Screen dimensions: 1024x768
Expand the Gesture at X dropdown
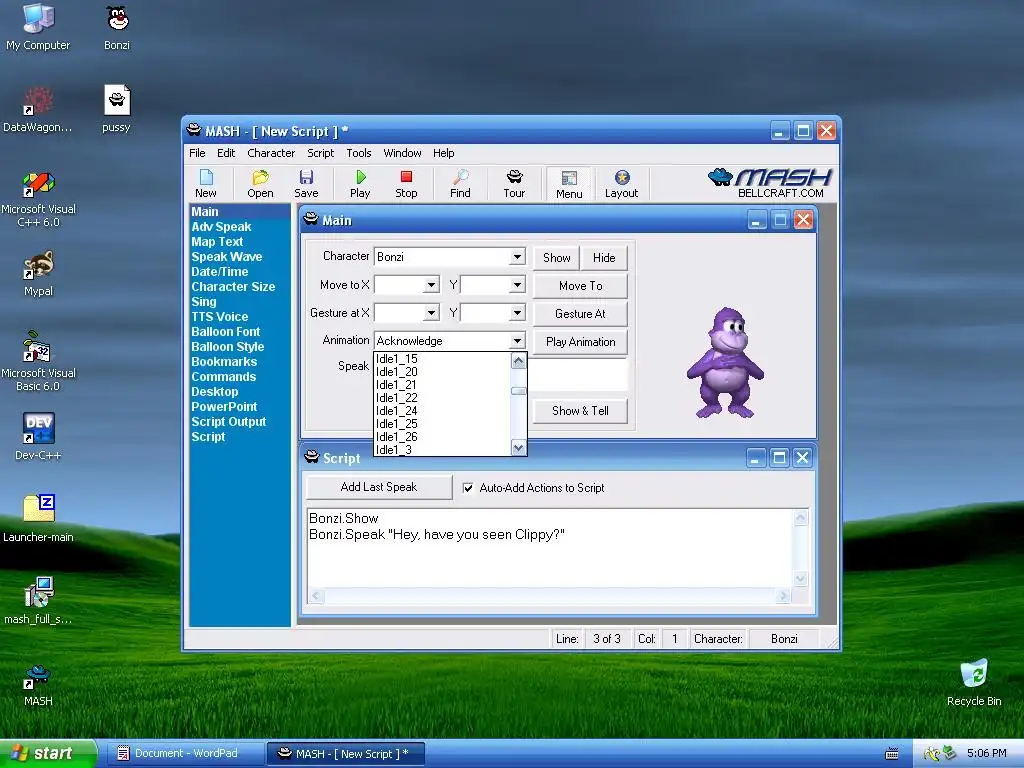pyautogui.click(x=431, y=313)
